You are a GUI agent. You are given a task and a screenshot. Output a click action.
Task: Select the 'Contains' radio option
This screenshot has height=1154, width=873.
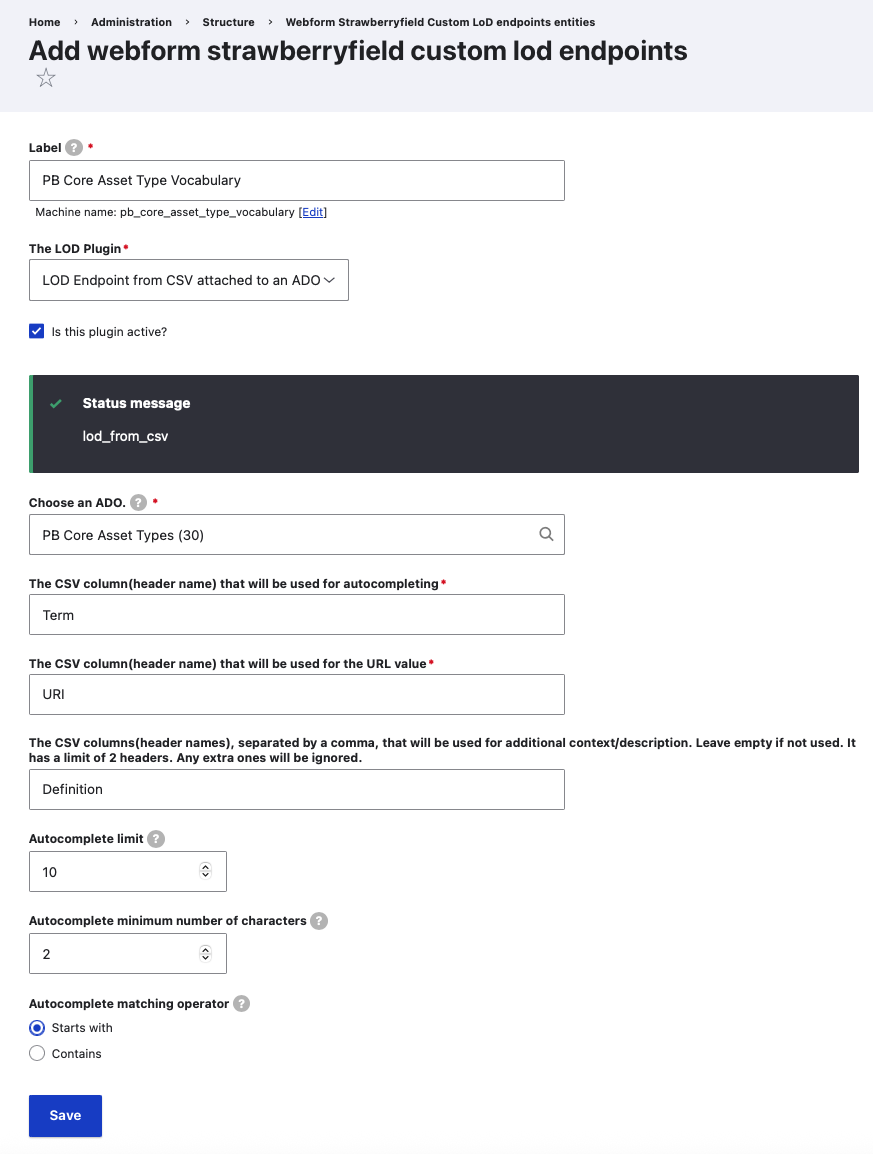pos(37,1054)
